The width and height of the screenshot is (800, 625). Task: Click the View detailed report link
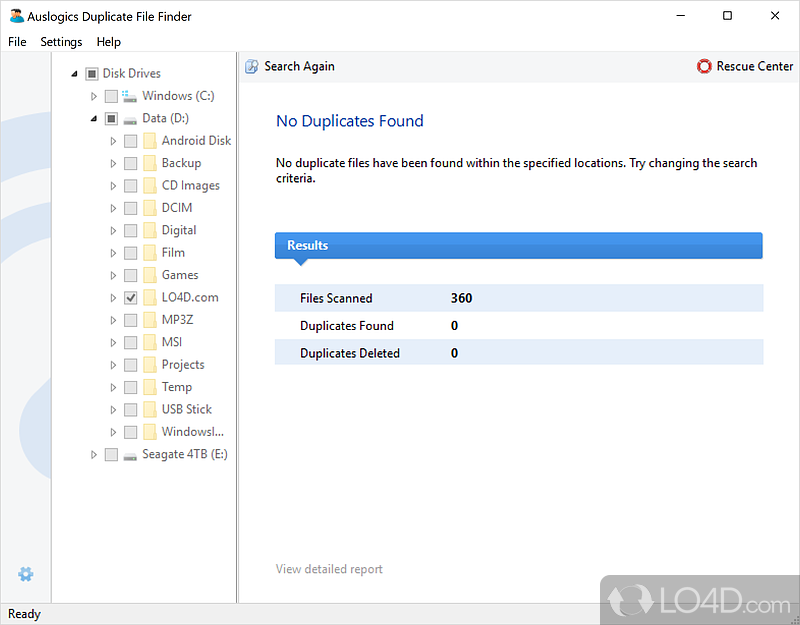pos(329,569)
